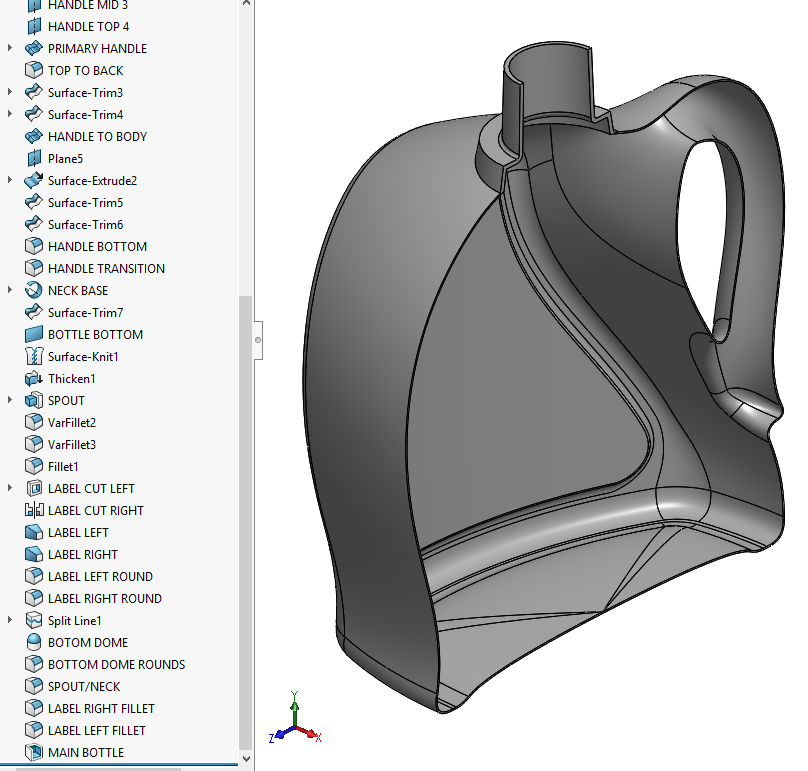Screen dimensions: 808x771
Task: Click the coordinate triad in the viewport
Action: click(x=295, y=719)
